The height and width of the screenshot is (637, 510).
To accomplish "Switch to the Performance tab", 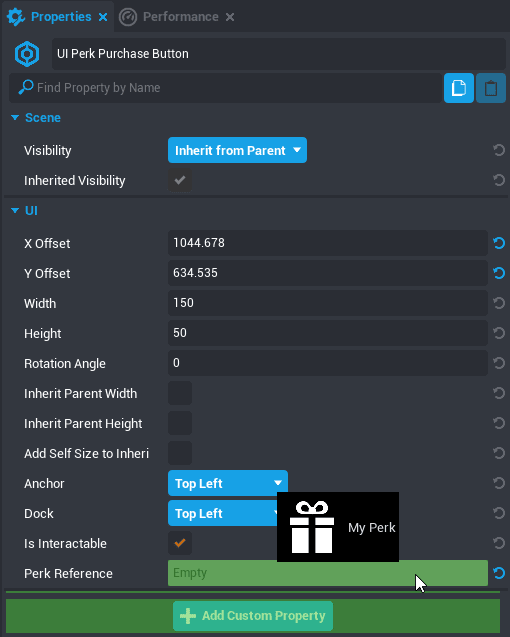I will [180, 17].
